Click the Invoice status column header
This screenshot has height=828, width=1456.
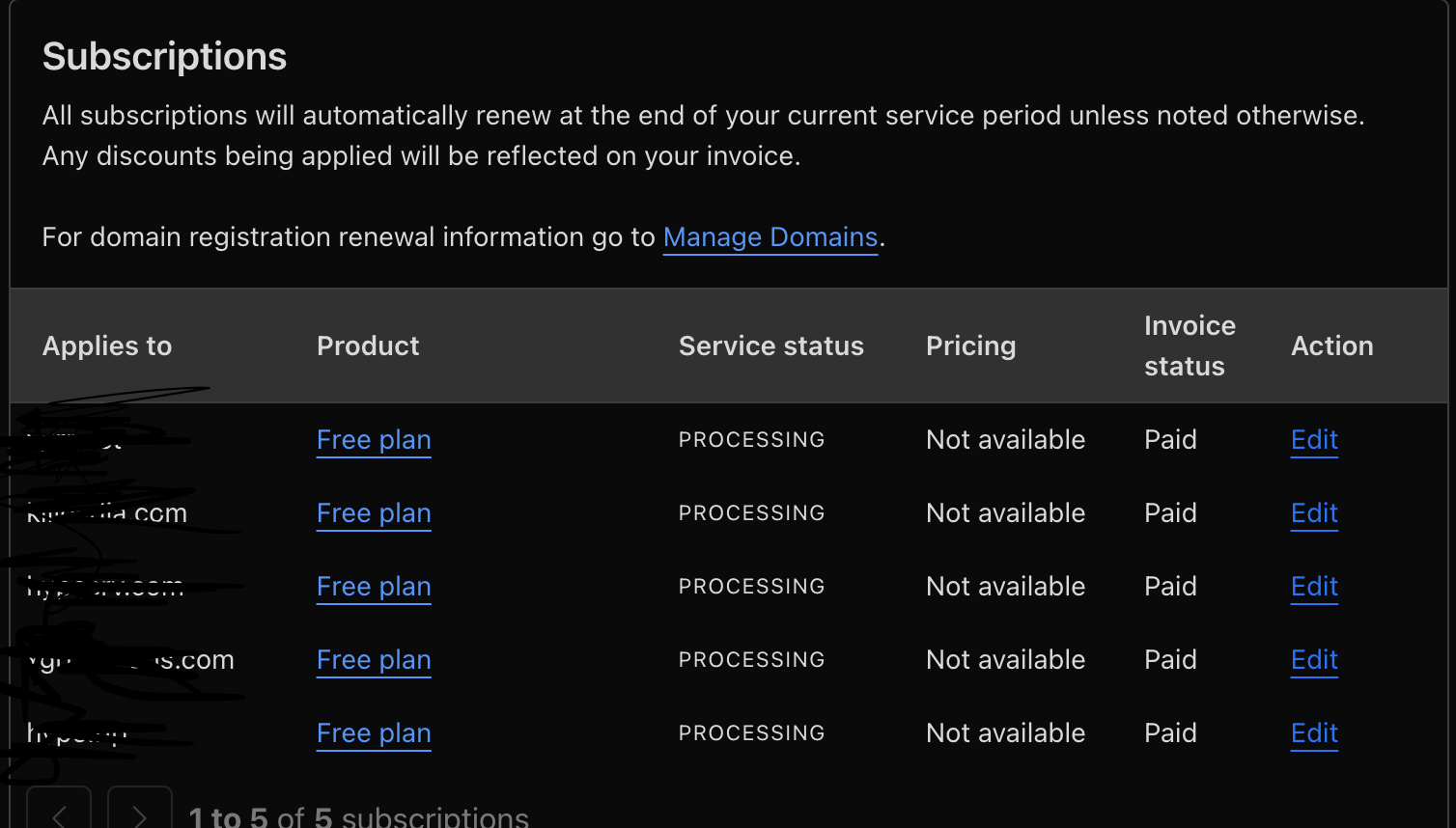click(1189, 346)
